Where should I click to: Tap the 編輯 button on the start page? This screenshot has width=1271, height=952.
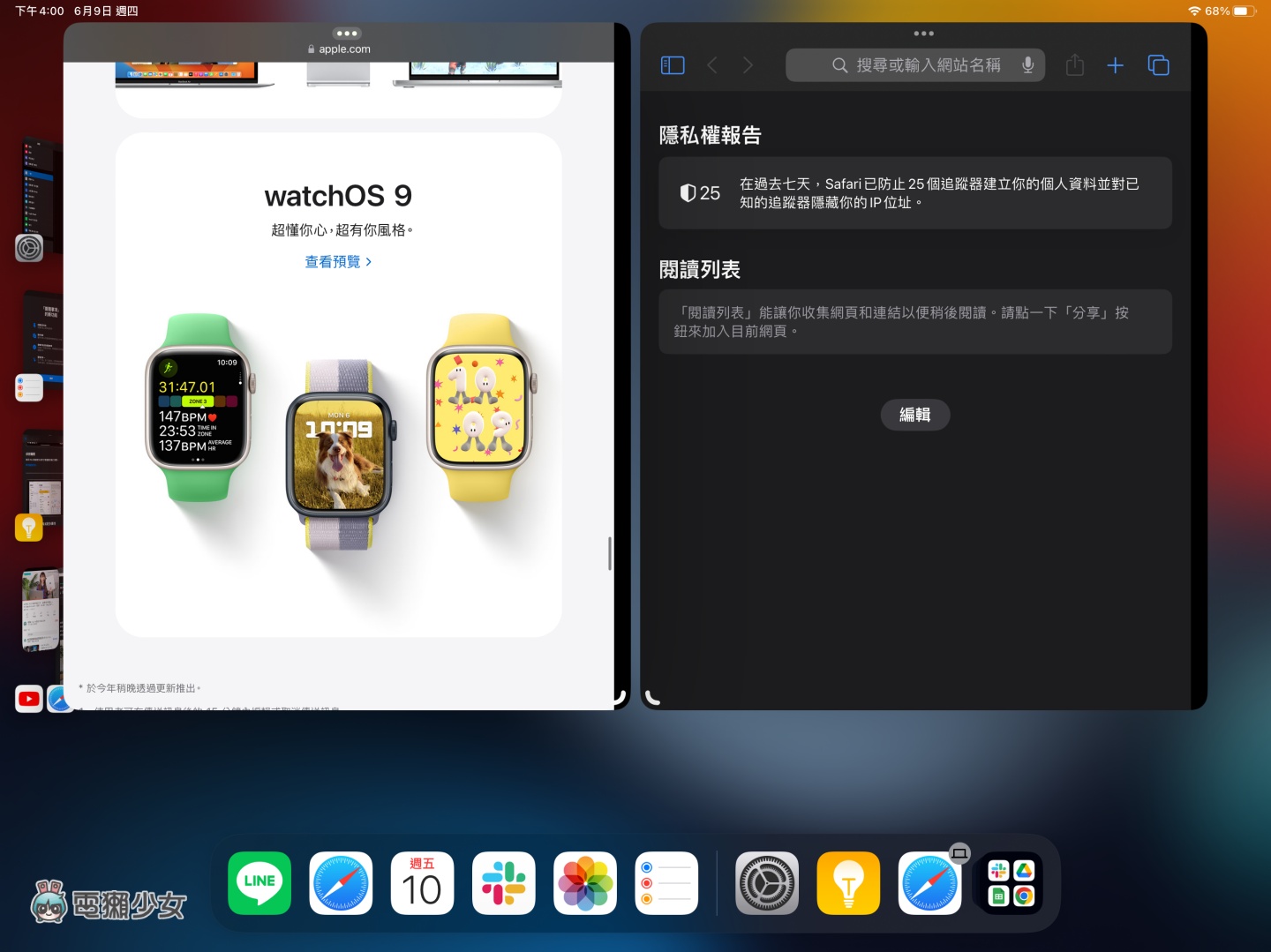point(915,415)
